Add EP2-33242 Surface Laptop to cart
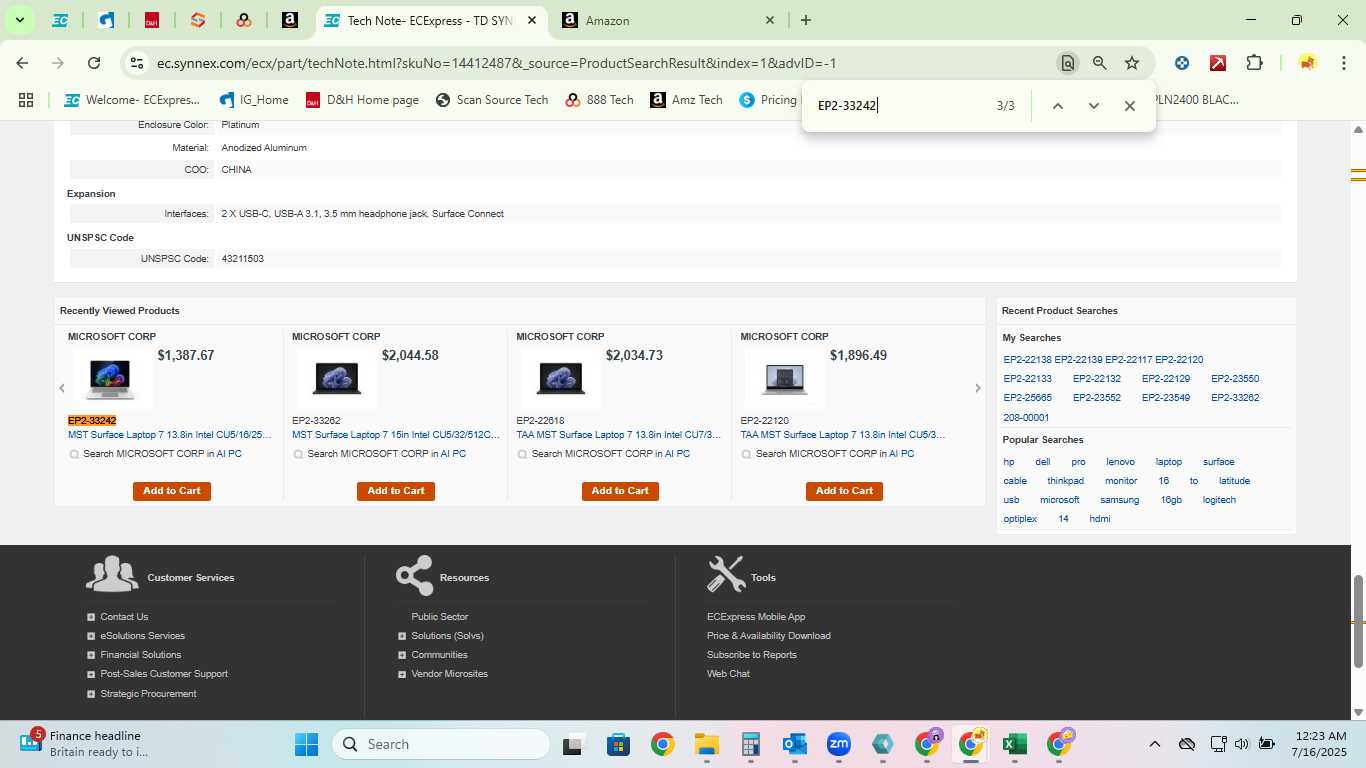This screenshot has height=768, width=1366. [172, 491]
